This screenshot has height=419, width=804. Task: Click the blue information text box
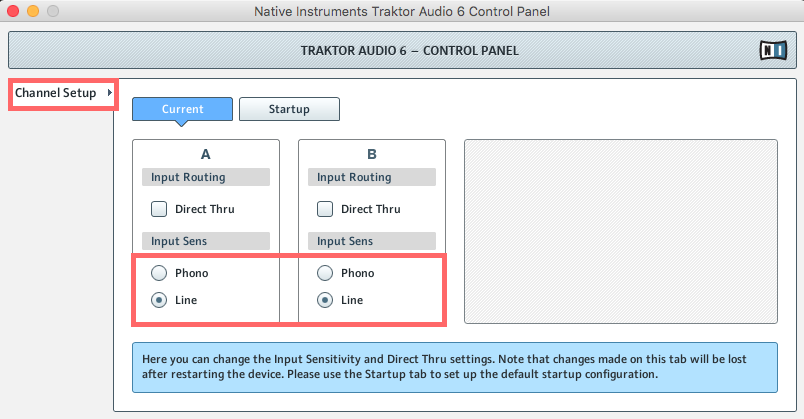click(454, 367)
